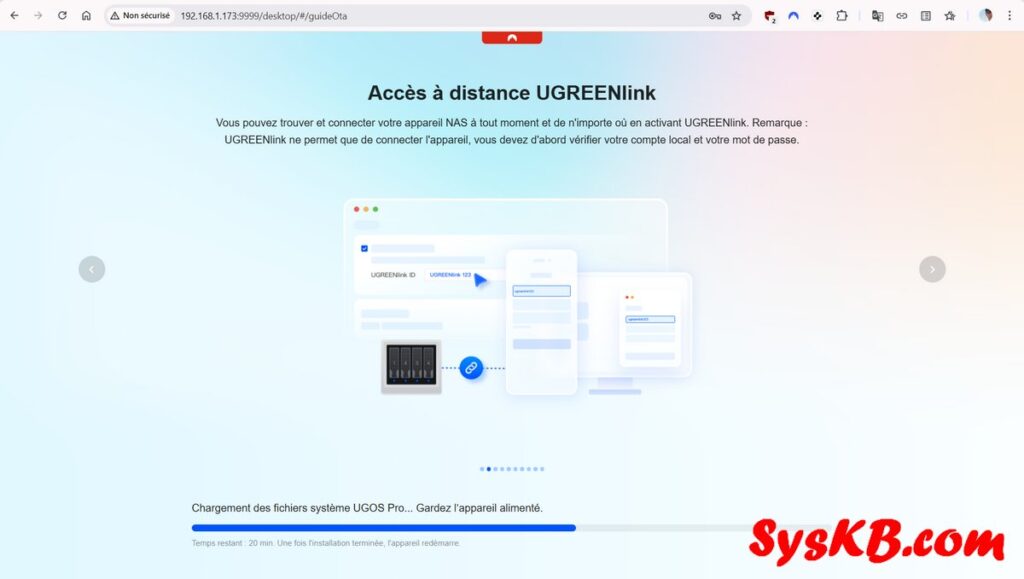Open the bookmarks list star icon
The height and width of the screenshot is (579, 1024).
[x=950, y=16]
